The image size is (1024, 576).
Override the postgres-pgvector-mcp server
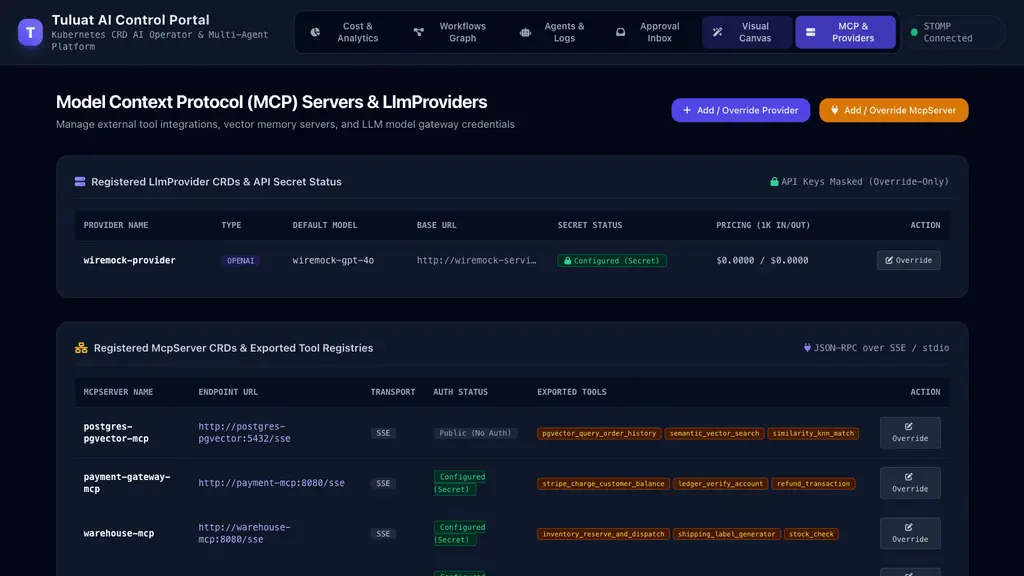[x=910, y=432]
